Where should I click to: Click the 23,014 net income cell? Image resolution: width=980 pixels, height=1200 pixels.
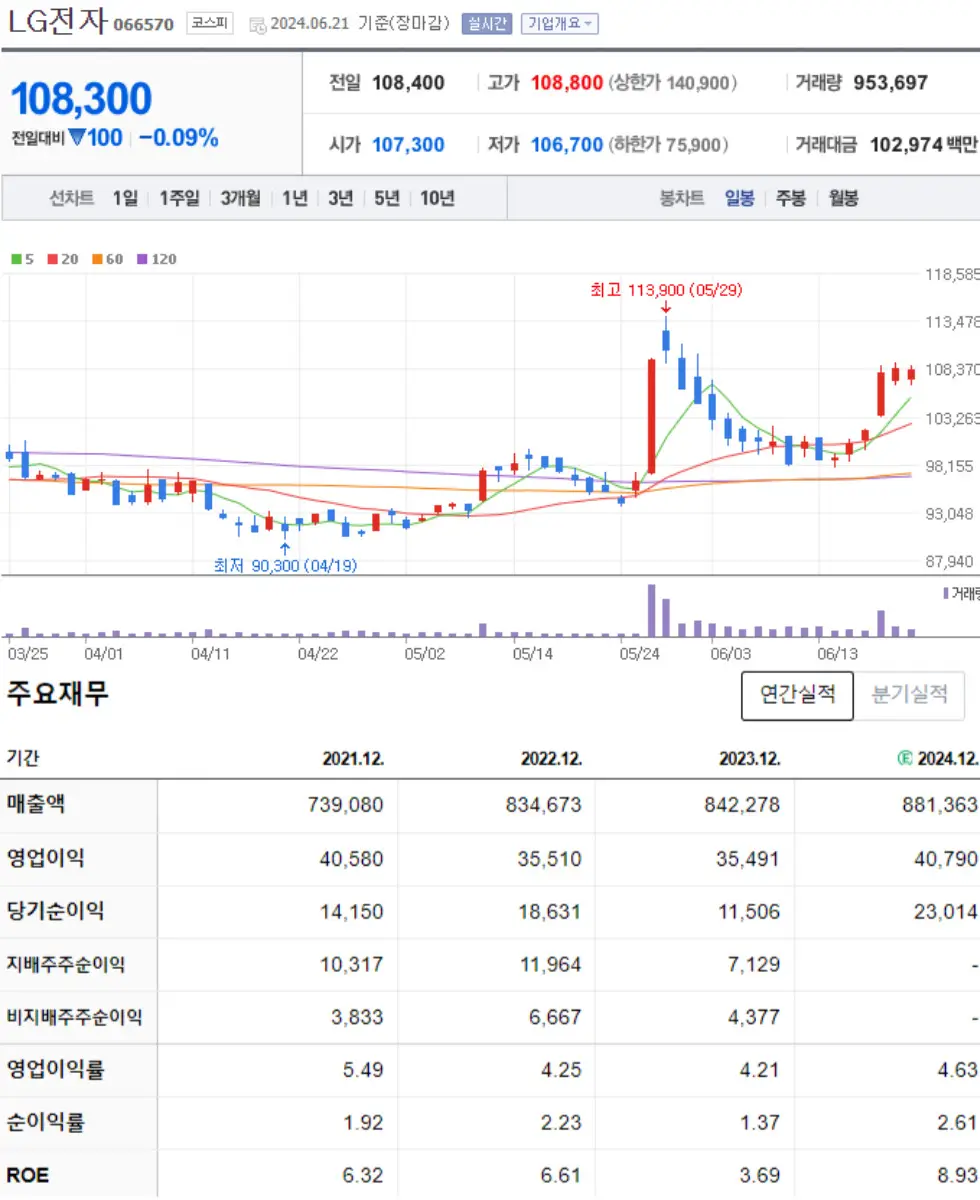coord(948,911)
